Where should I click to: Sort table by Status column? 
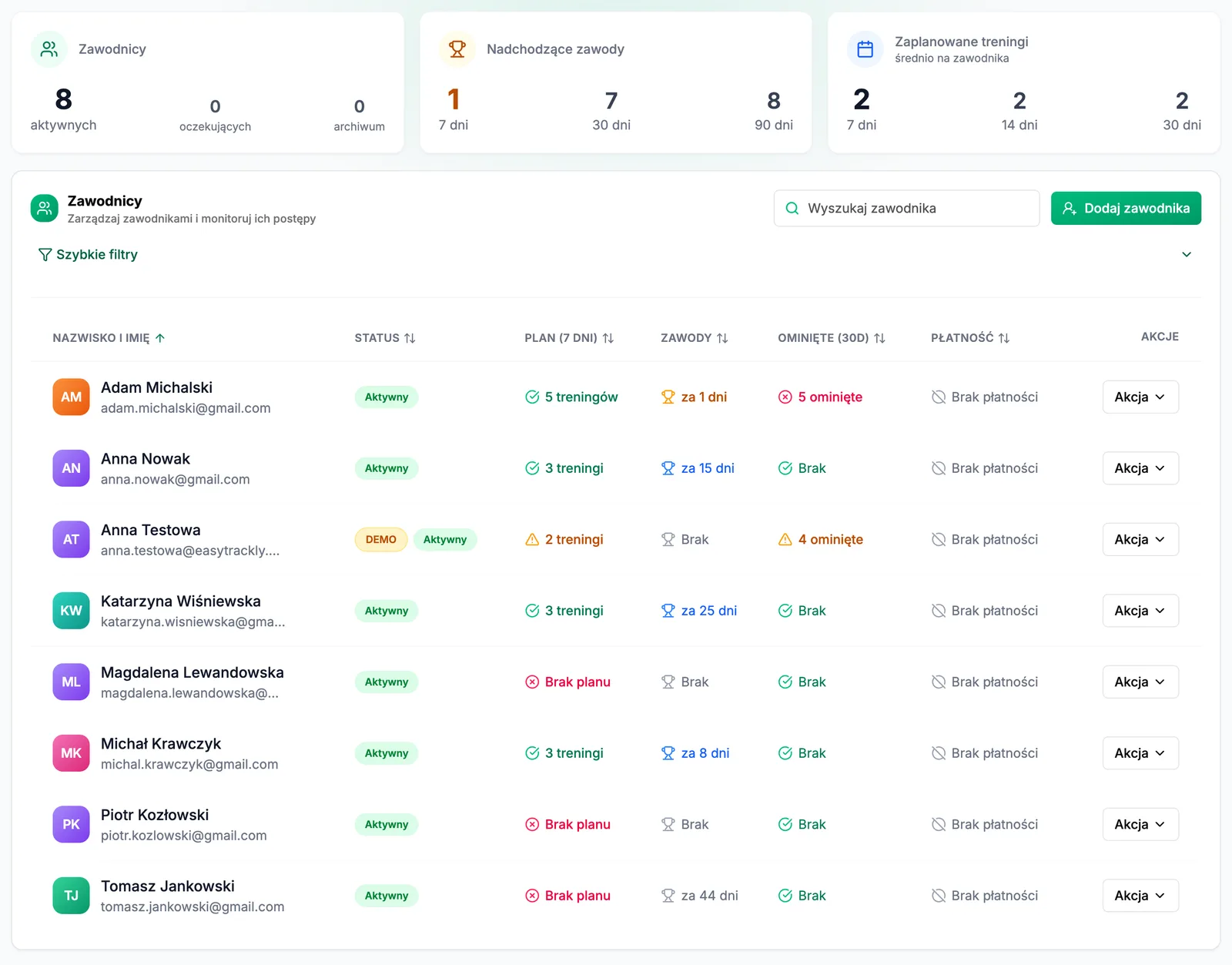pos(385,338)
